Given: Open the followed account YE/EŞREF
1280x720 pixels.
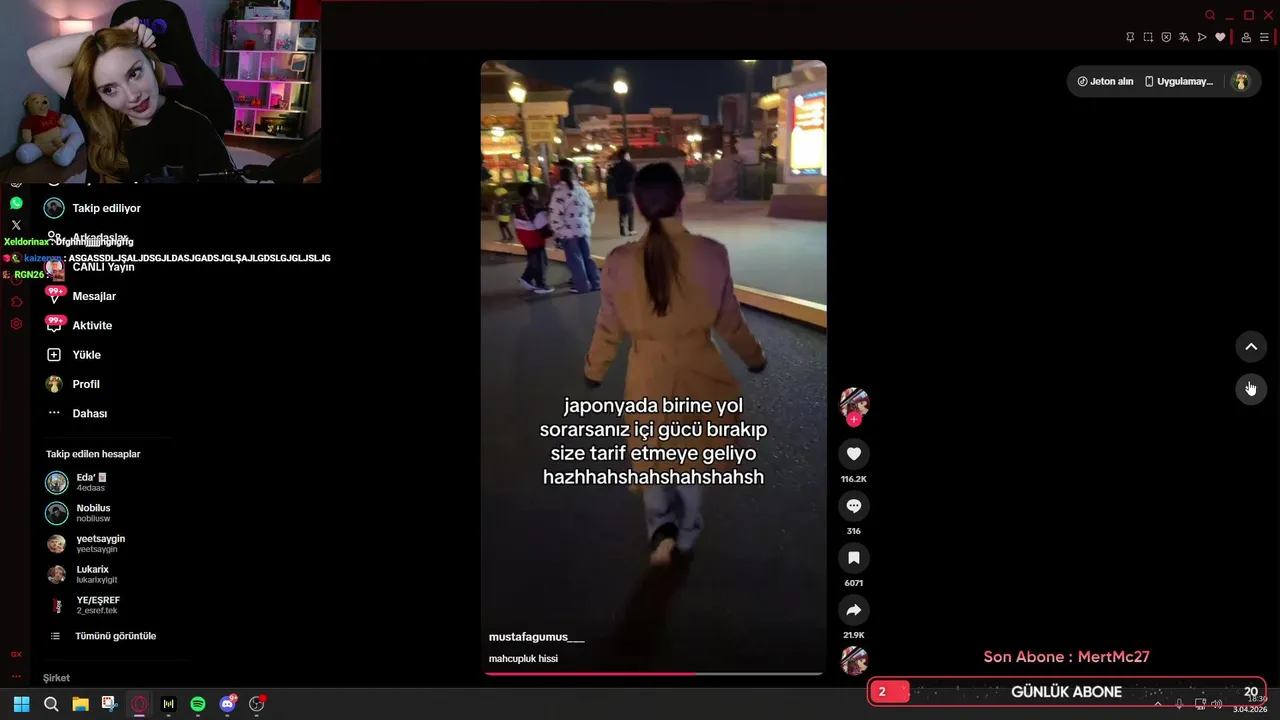Looking at the screenshot, I should pyautogui.click(x=83, y=605).
